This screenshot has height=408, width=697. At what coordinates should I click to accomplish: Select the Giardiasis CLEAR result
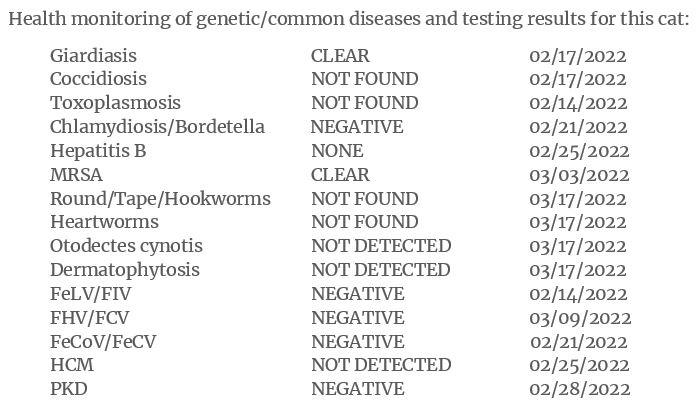340,56
